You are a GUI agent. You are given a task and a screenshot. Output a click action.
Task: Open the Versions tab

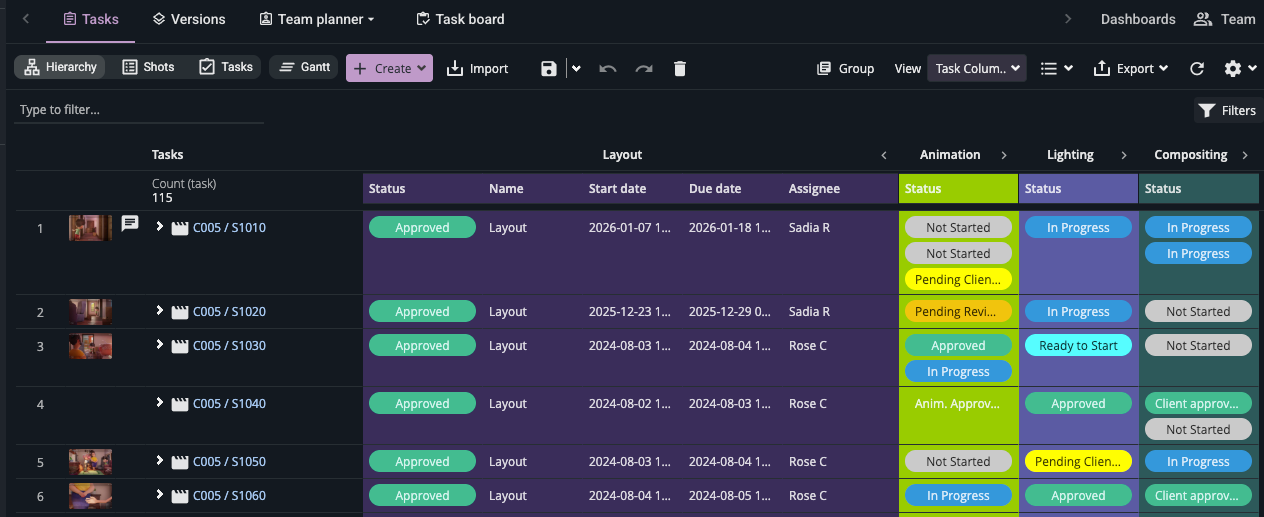tap(189, 19)
